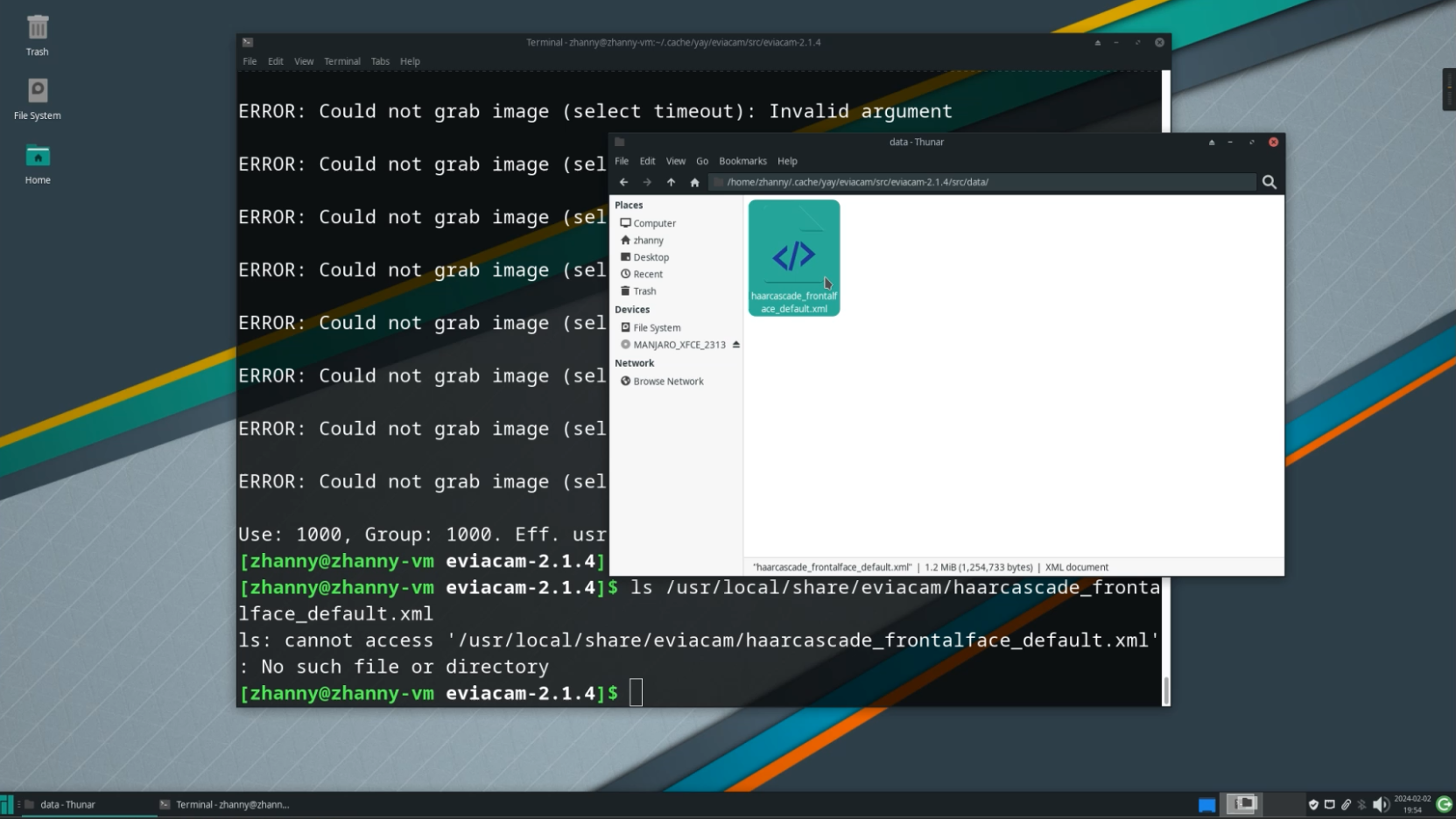Open Terminal Tabs menu
The height and width of the screenshot is (819, 1456).
coord(380,61)
